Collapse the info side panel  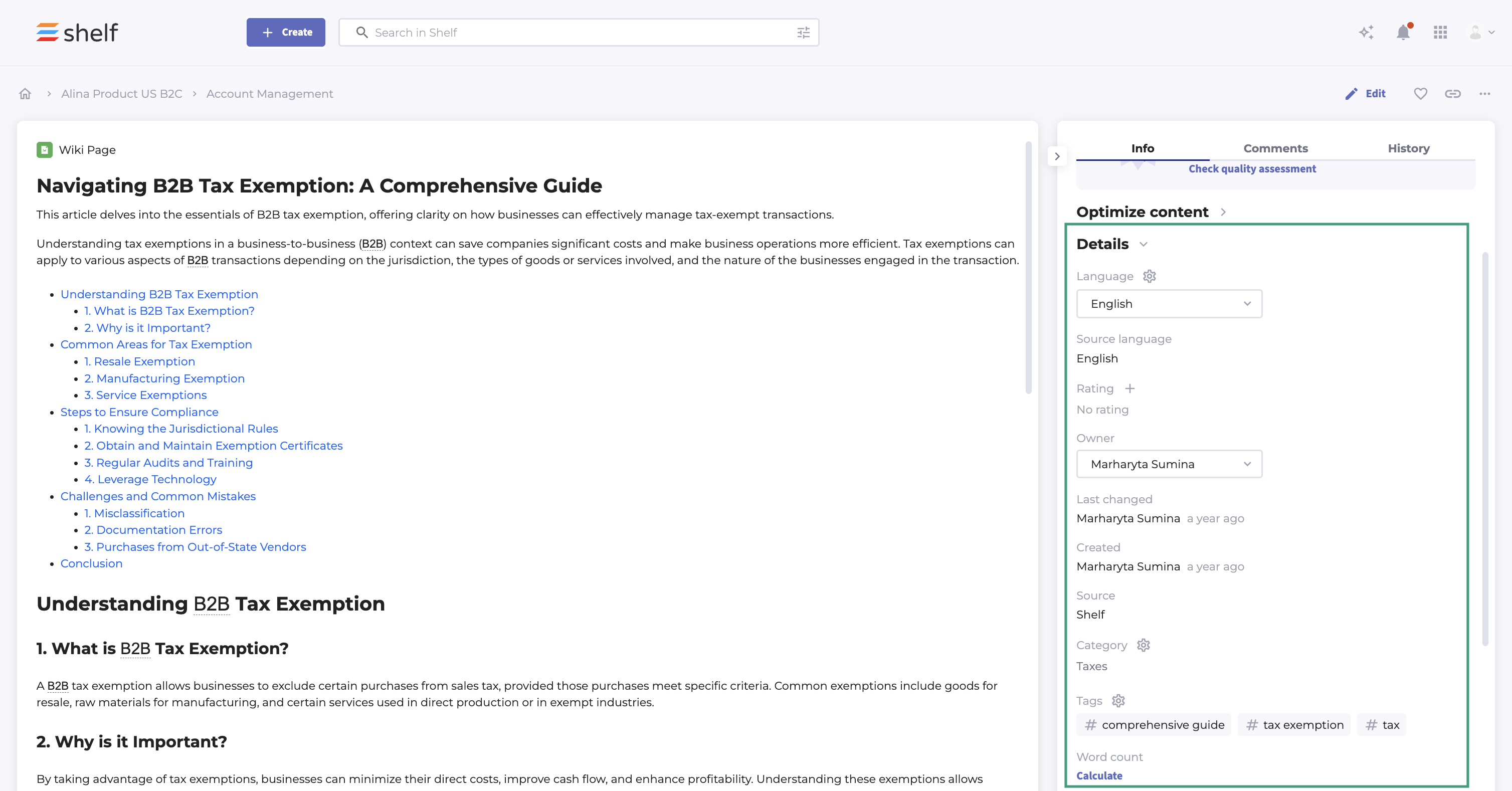point(1056,157)
